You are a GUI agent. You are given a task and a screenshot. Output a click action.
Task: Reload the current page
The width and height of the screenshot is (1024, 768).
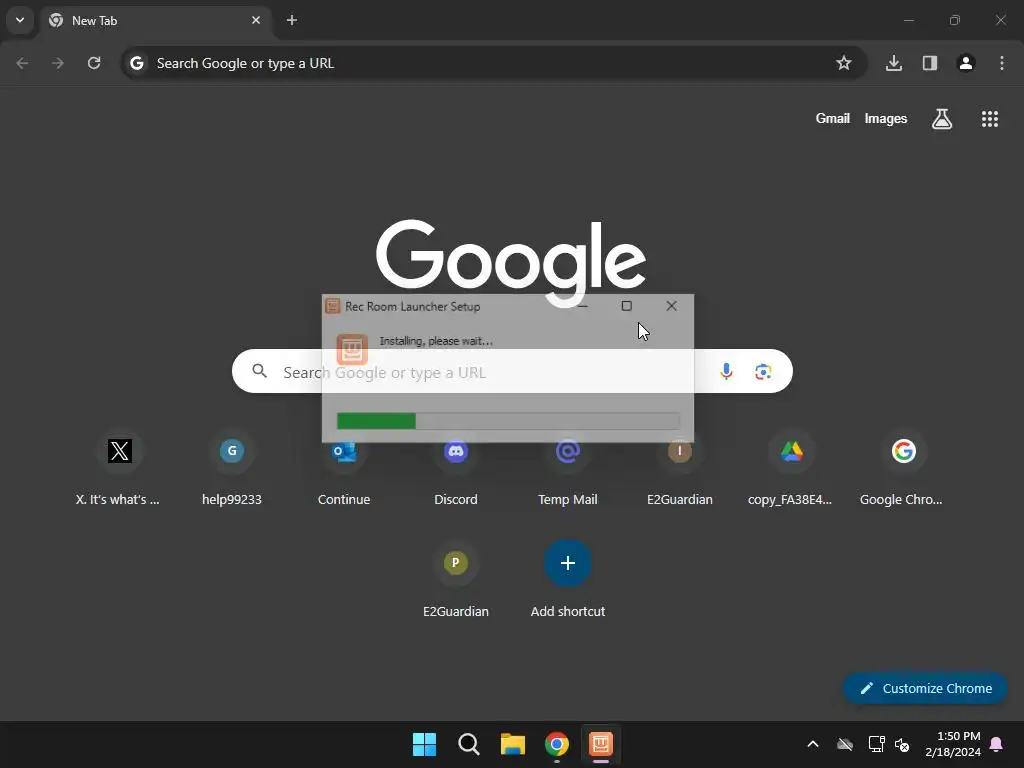tap(94, 63)
